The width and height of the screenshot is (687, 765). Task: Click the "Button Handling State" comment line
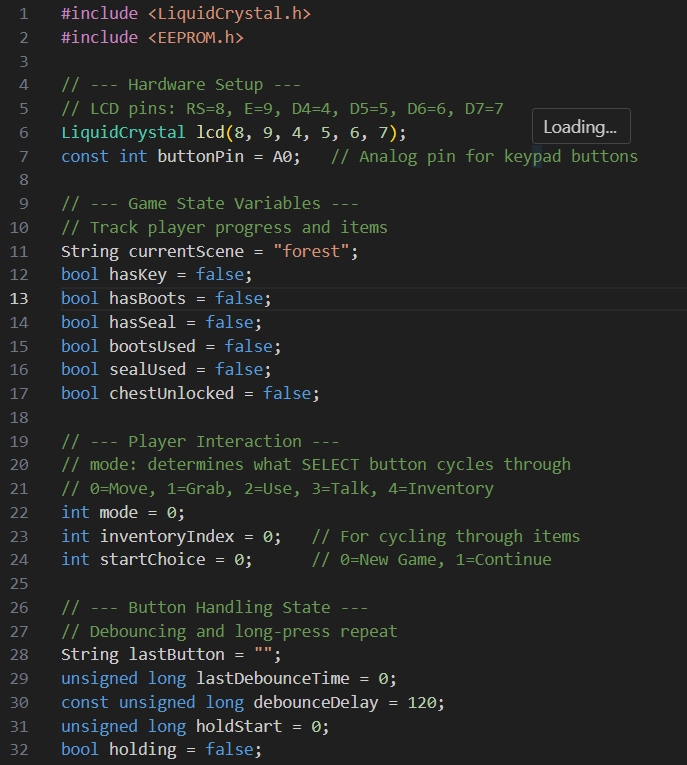tap(214, 607)
